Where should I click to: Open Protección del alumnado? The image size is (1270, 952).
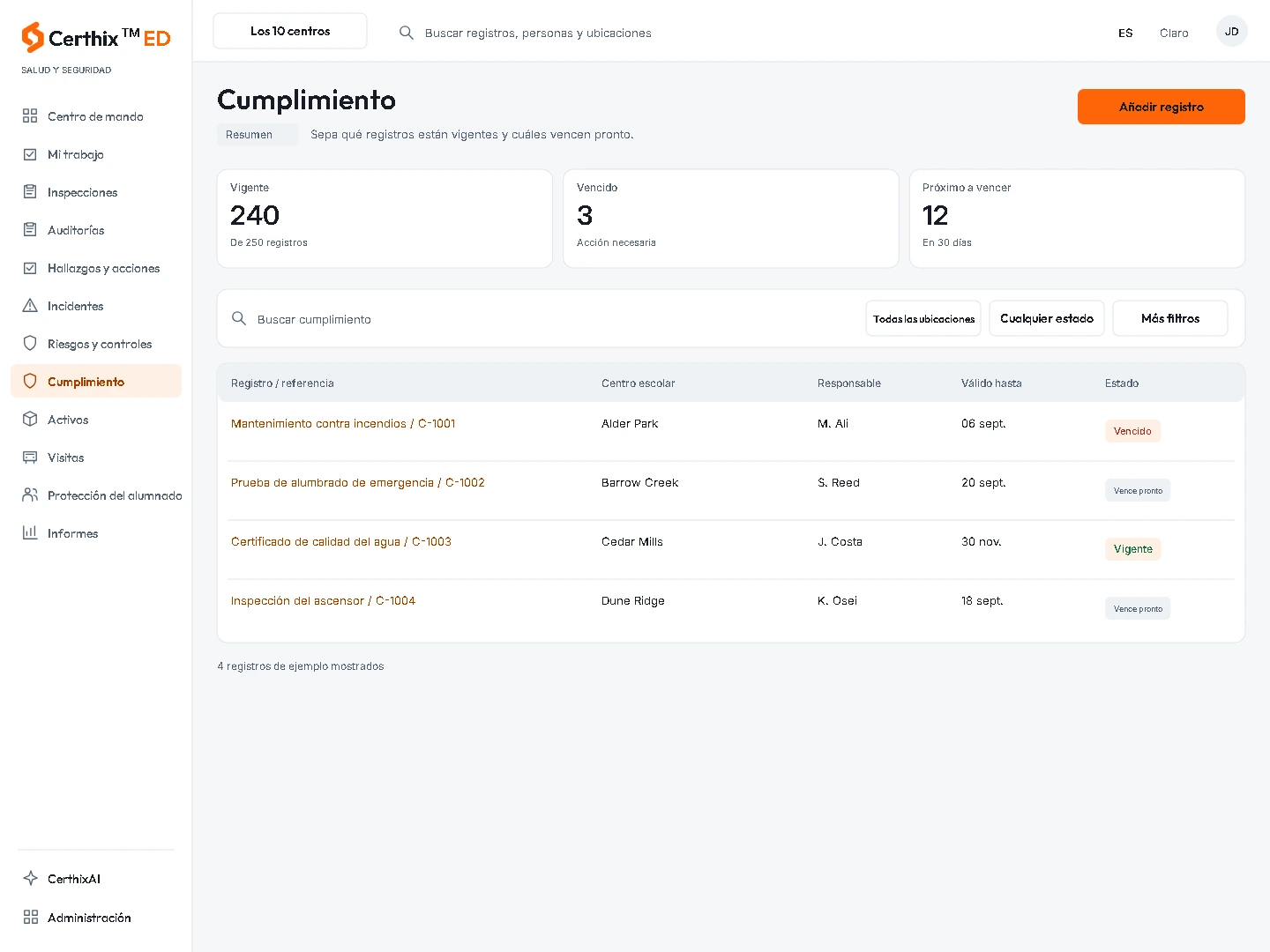pyautogui.click(x=96, y=495)
